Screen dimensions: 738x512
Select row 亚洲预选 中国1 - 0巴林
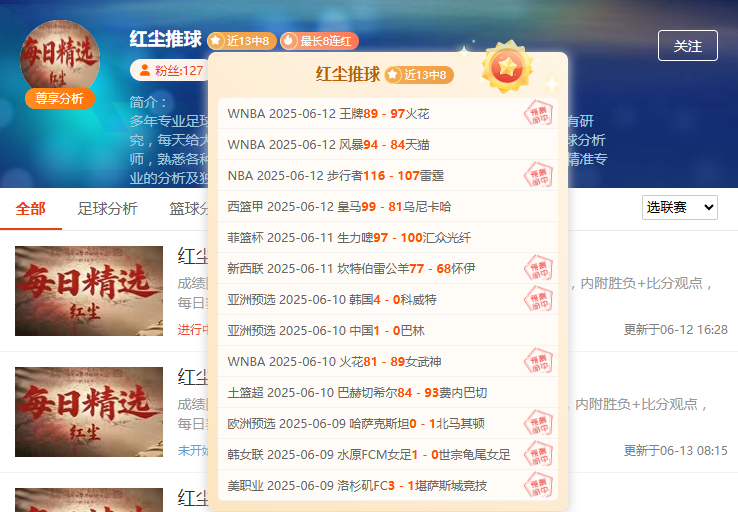tap(388, 331)
